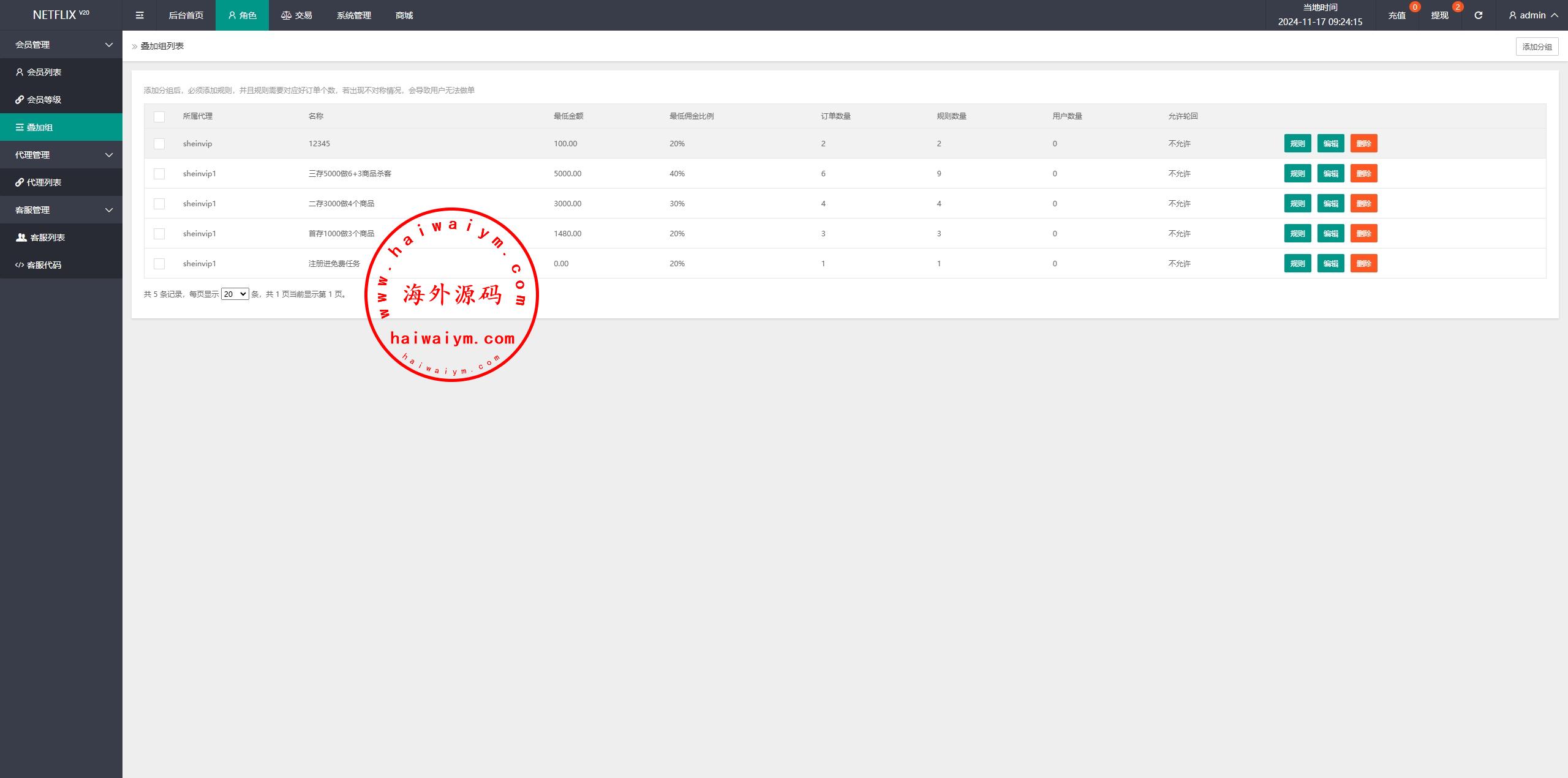Open 会员列表 in sidebar

click(x=44, y=72)
